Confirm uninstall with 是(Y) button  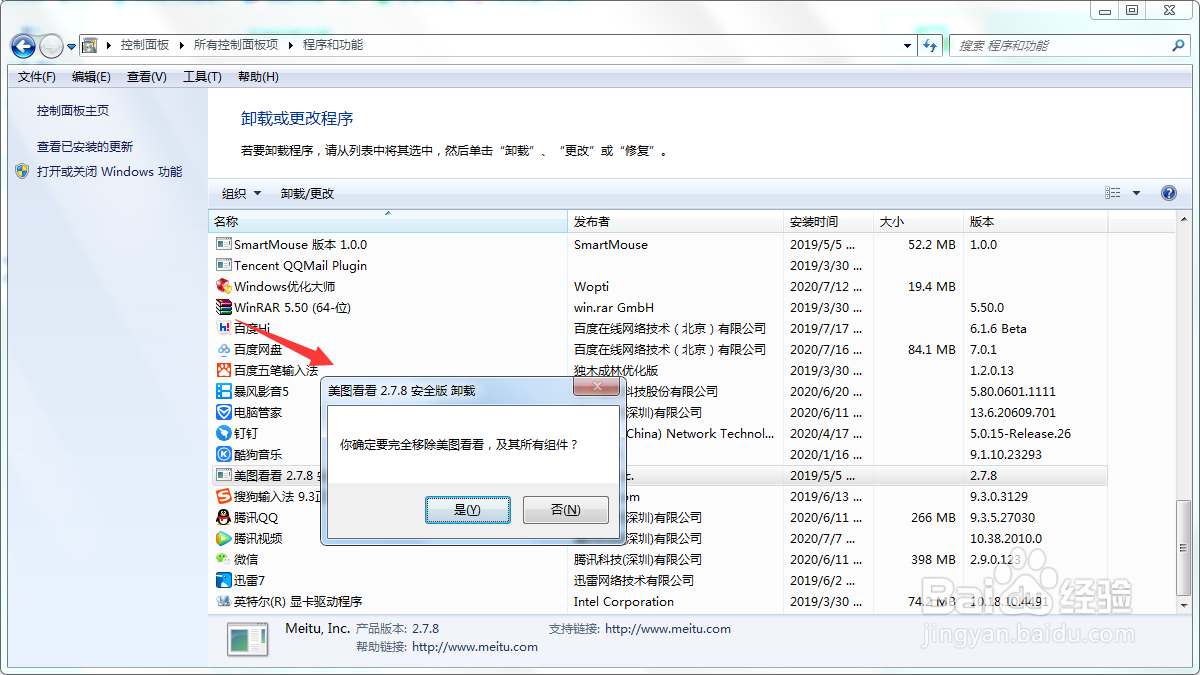[468, 510]
